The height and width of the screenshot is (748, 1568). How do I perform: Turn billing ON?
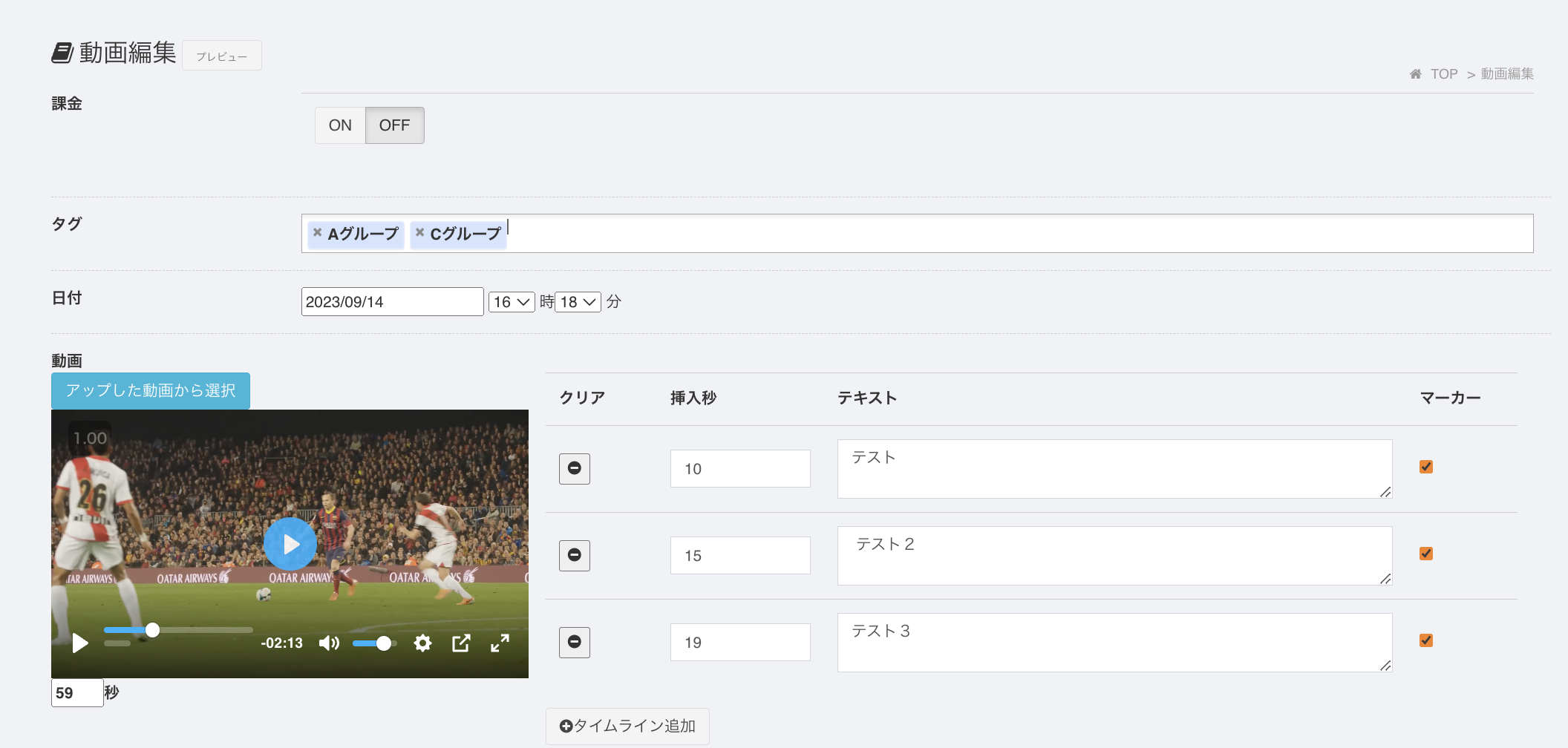[340, 125]
